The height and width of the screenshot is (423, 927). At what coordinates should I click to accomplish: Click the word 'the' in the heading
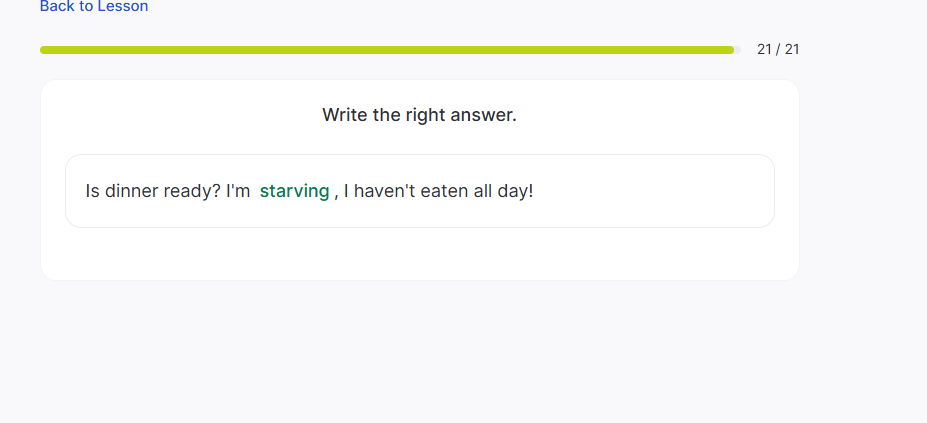pos(387,115)
